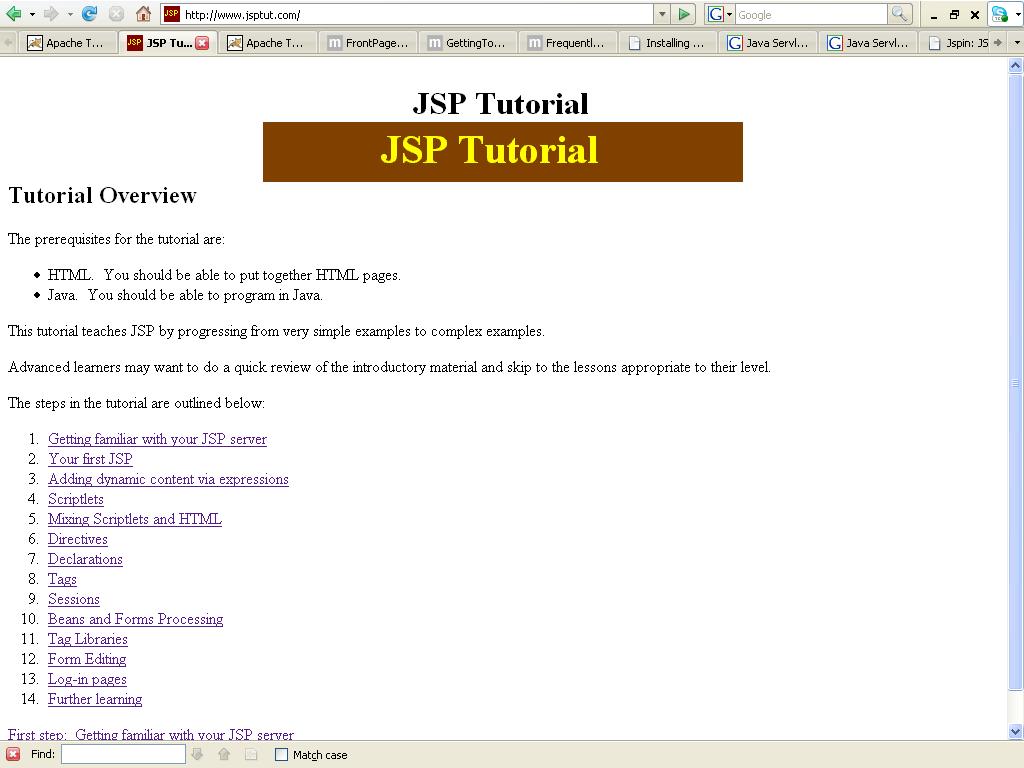Expand the address bar history dropdown
Viewport: 1024px width, 768px height.
click(662, 14)
